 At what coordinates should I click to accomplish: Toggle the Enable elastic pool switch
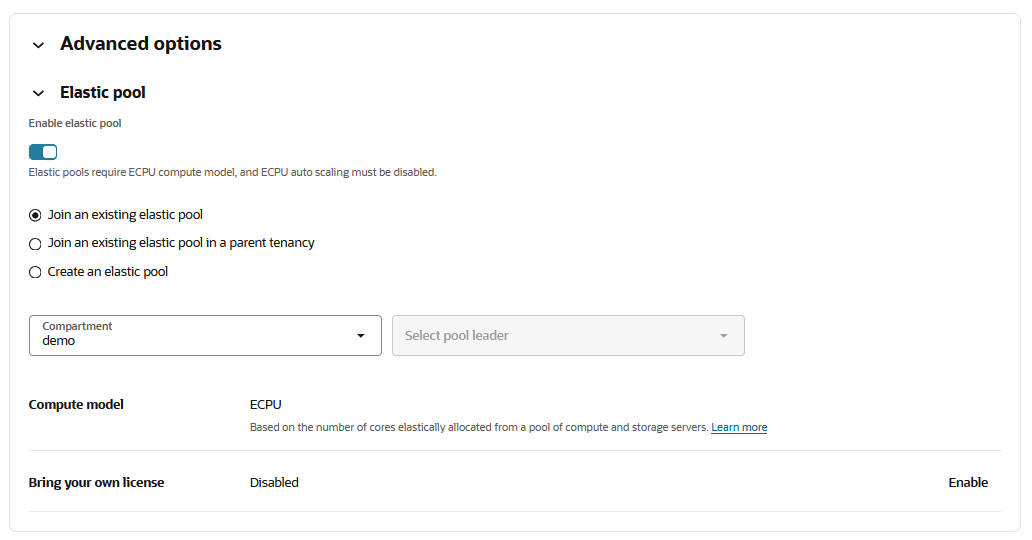pos(43,152)
